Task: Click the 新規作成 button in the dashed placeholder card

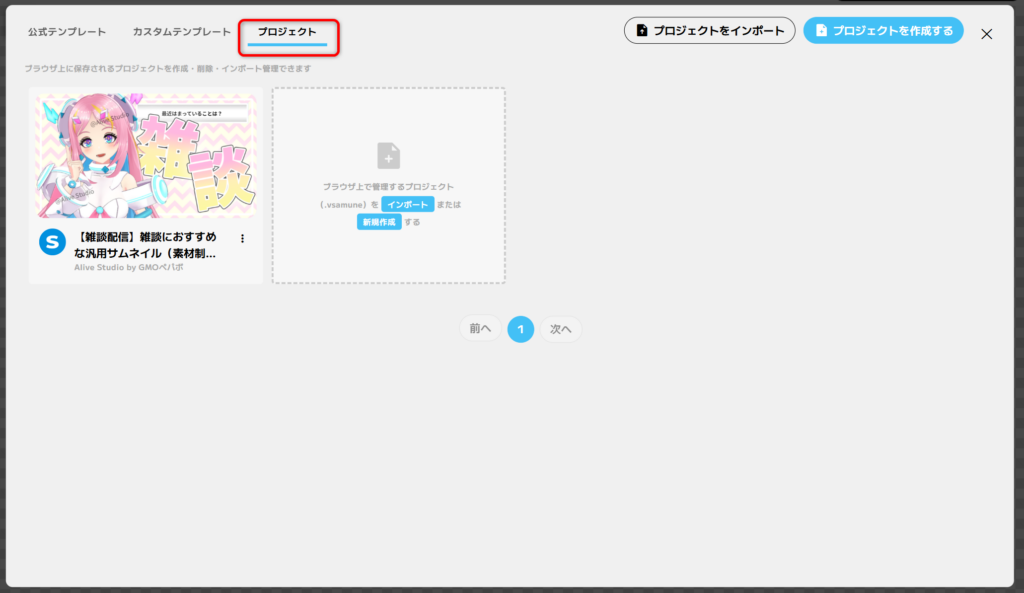Action: click(x=379, y=222)
